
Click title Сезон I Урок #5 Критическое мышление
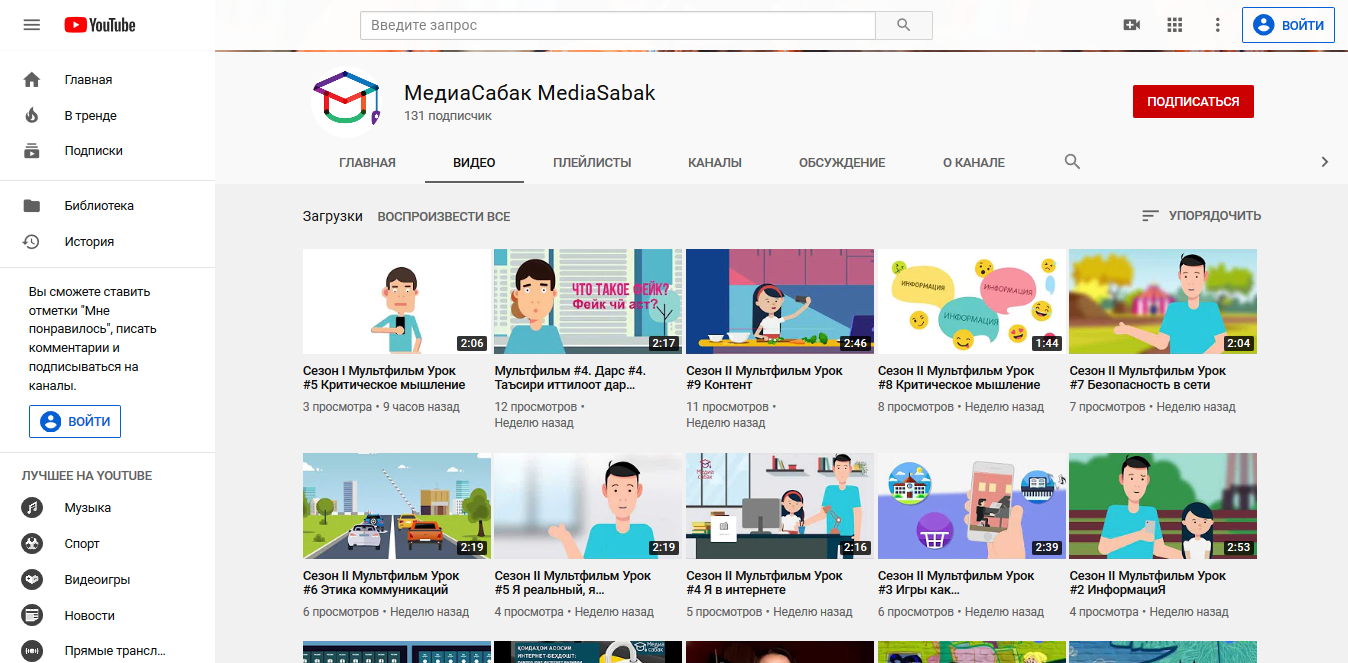tap(384, 378)
